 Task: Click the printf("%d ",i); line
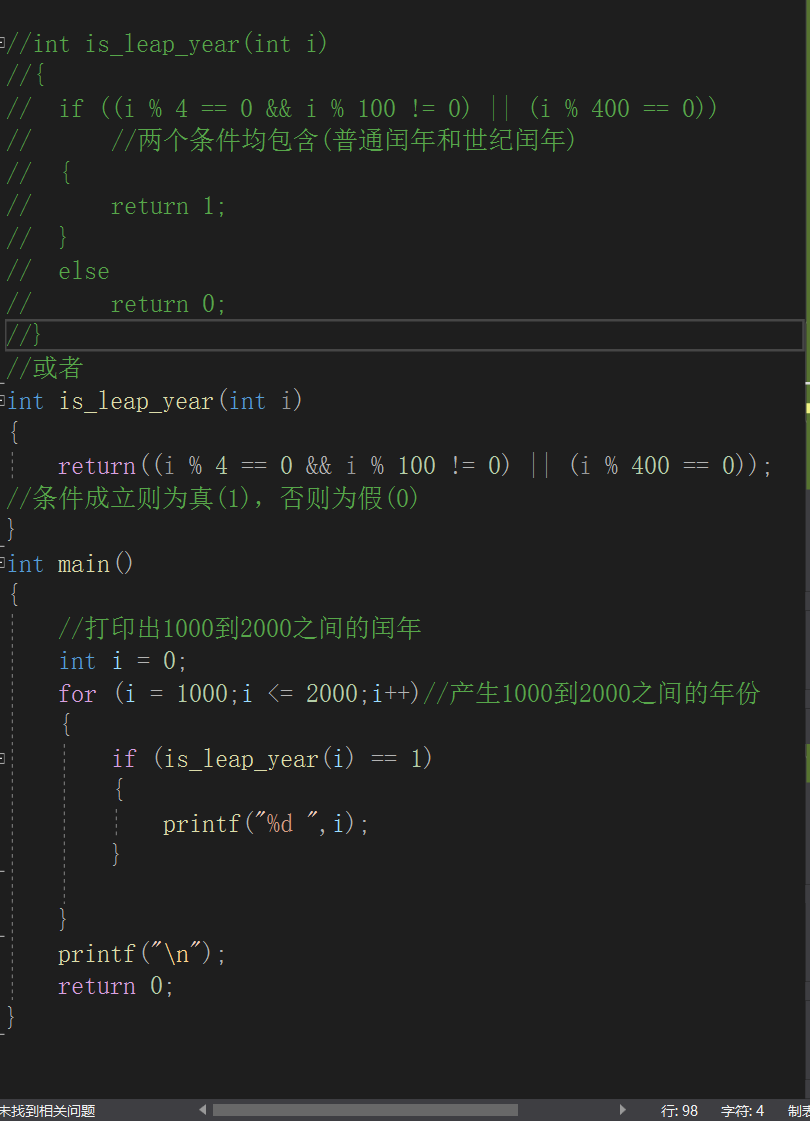pos(266,824)
